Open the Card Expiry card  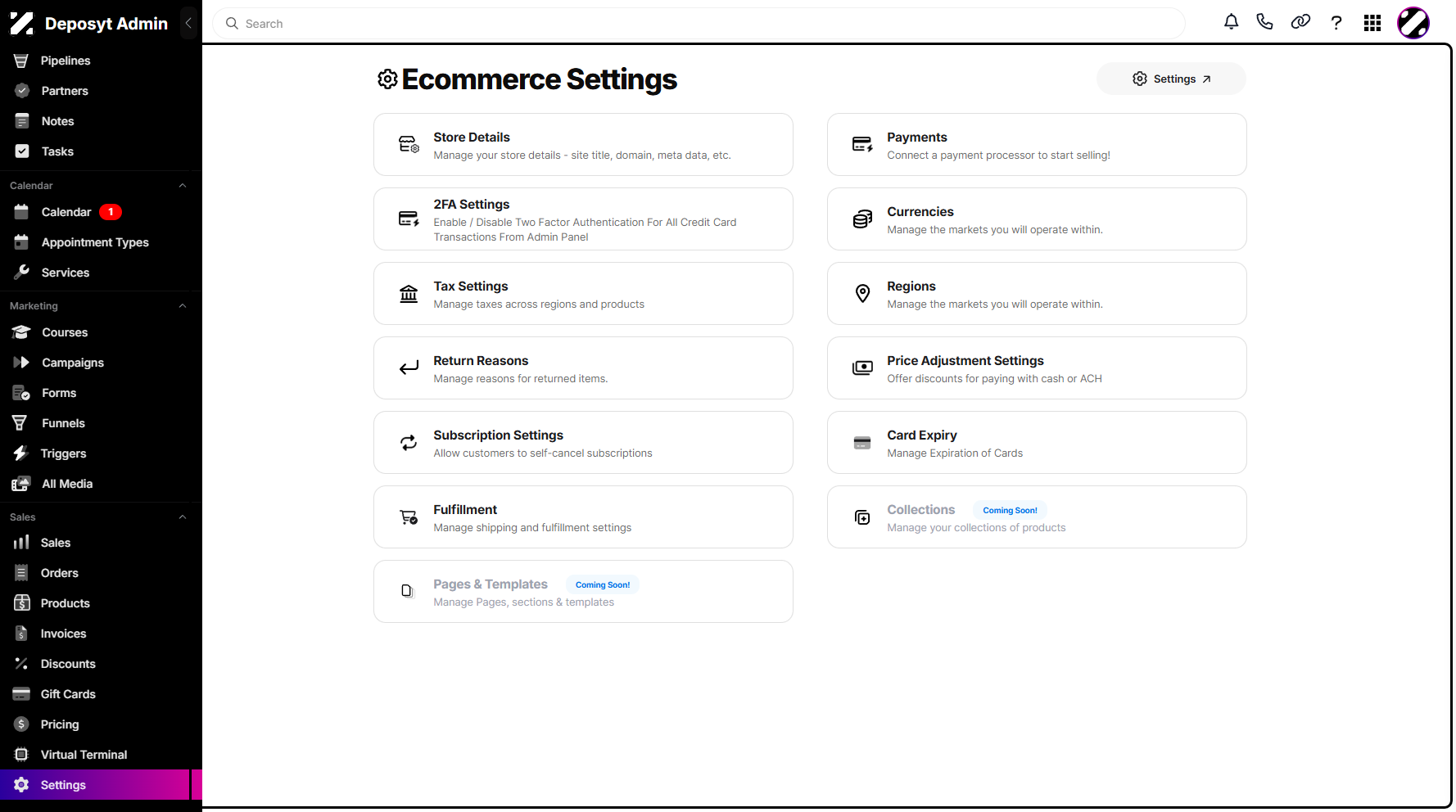tap(1037, 443)
